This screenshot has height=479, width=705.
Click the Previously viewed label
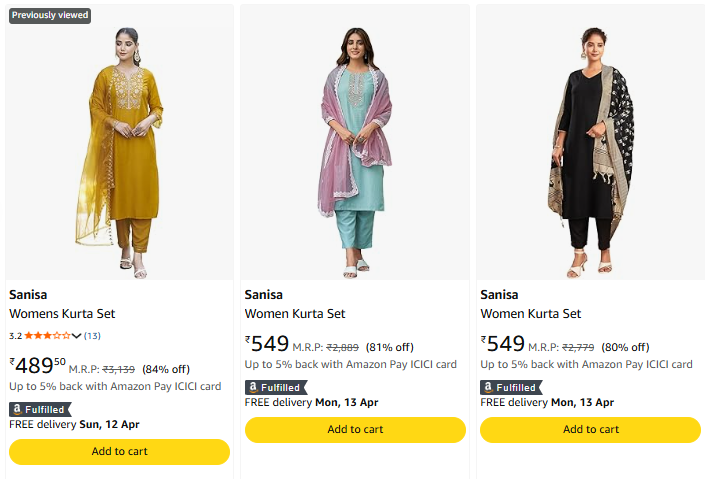(49, 15)
